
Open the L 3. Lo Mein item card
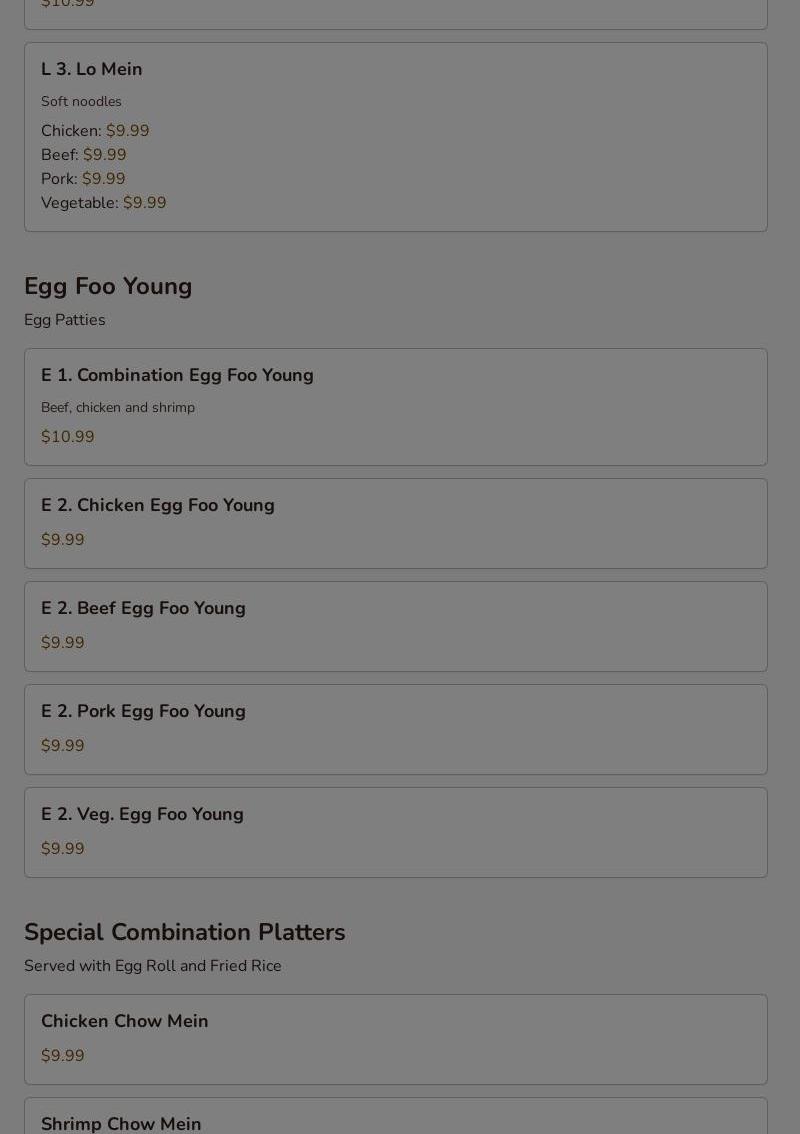(396, 137)
